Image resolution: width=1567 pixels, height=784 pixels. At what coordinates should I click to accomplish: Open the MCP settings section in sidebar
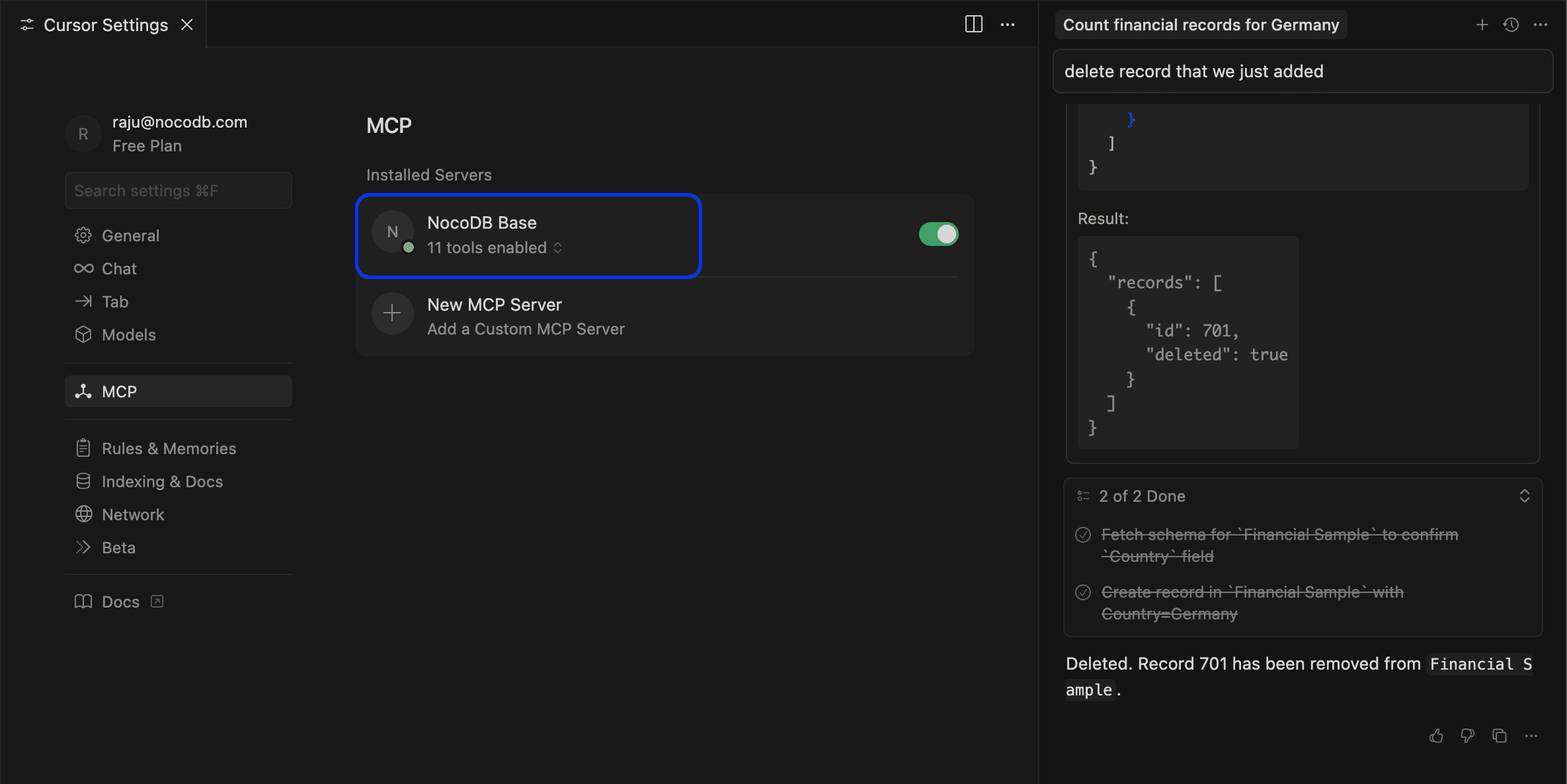coord(119,391)
